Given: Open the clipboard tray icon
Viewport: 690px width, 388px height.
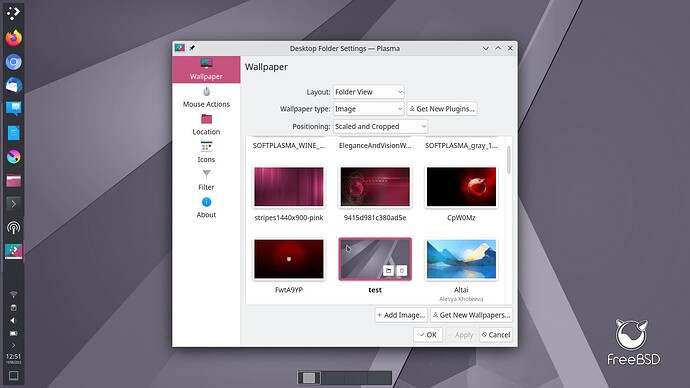Looking at the screenshot, I should (14, 307).
